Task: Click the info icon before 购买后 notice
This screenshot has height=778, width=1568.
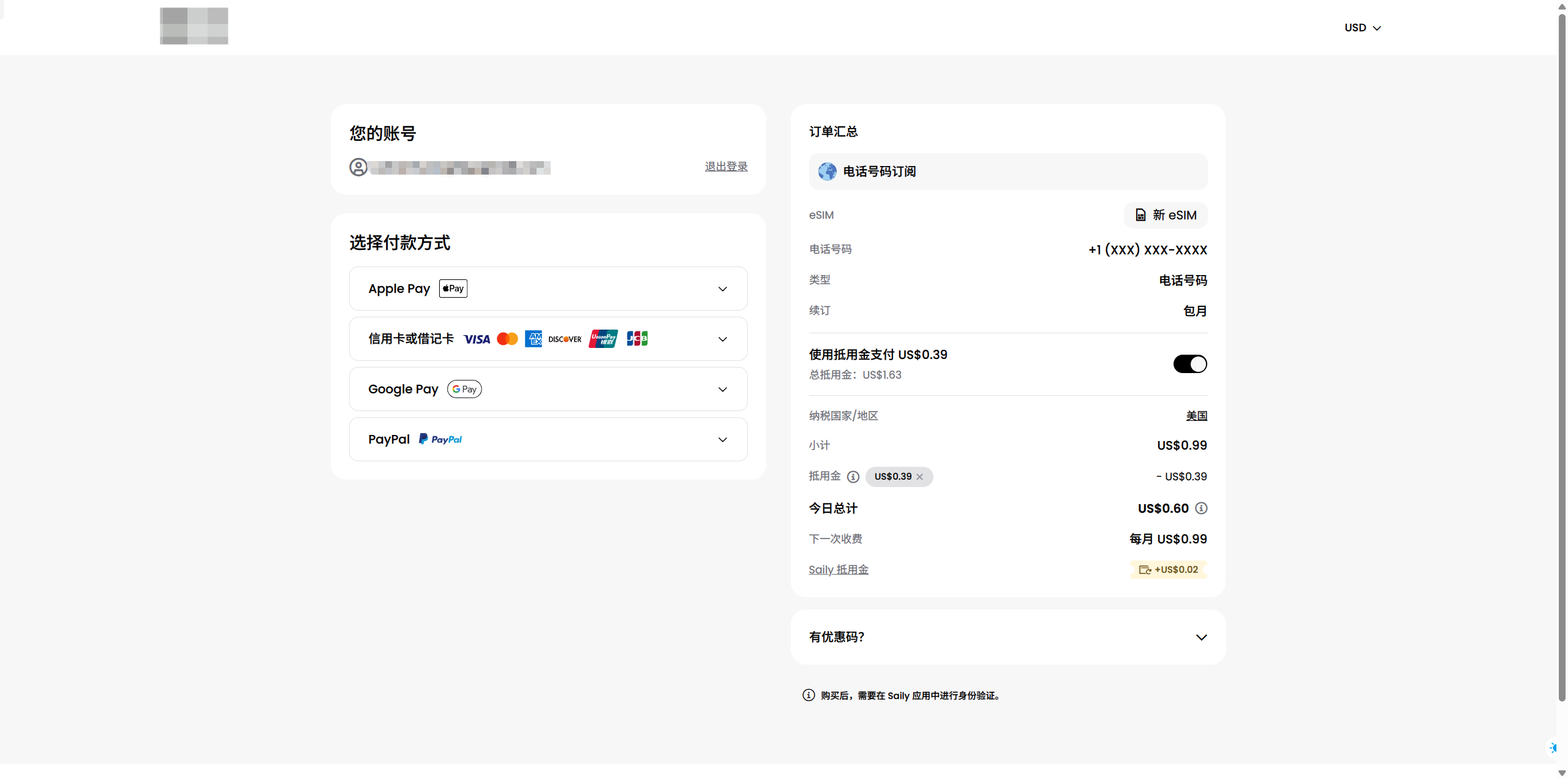Action: [809, 695]
